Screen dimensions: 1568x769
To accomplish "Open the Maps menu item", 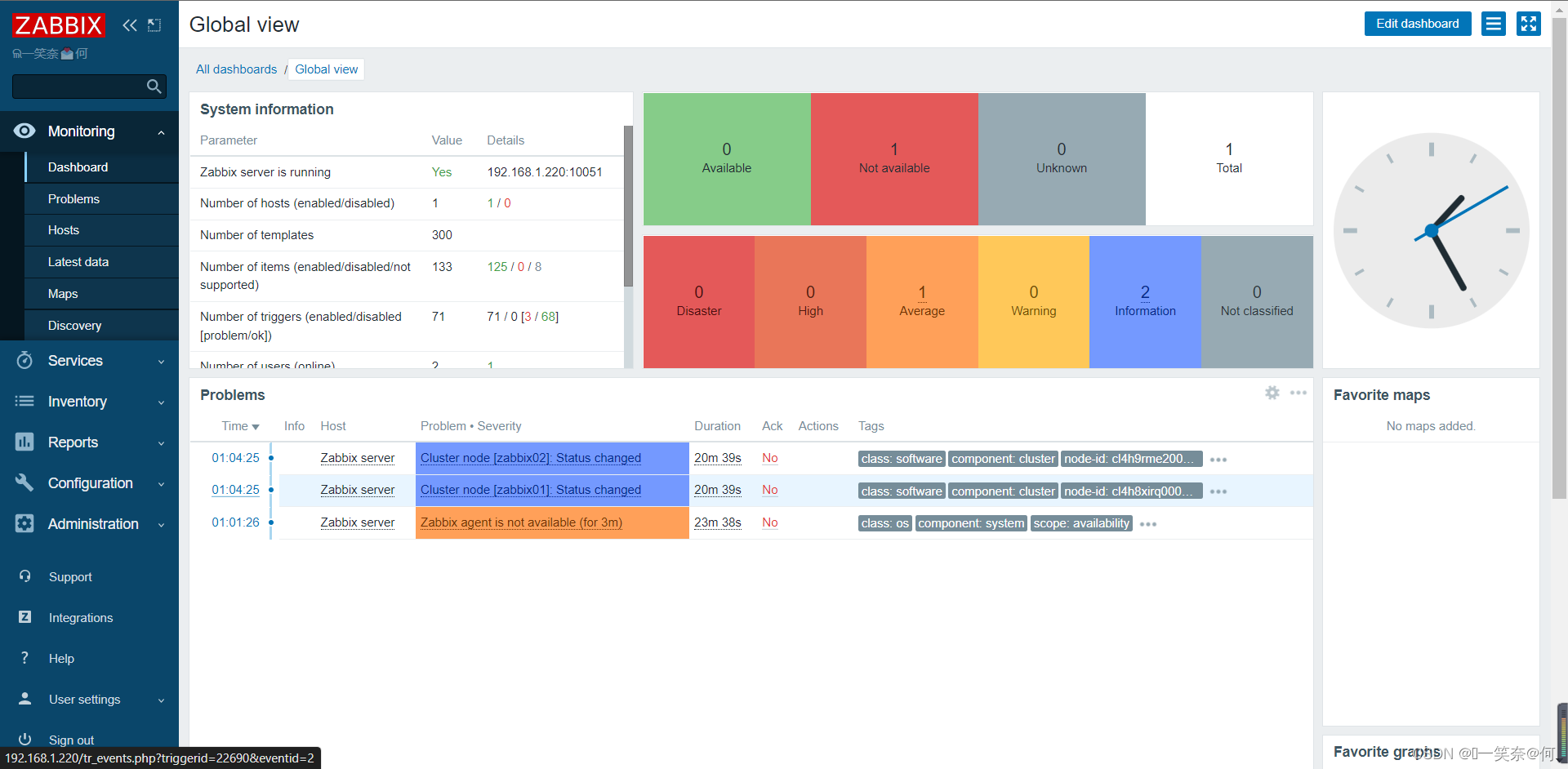I will coord(102,294).
